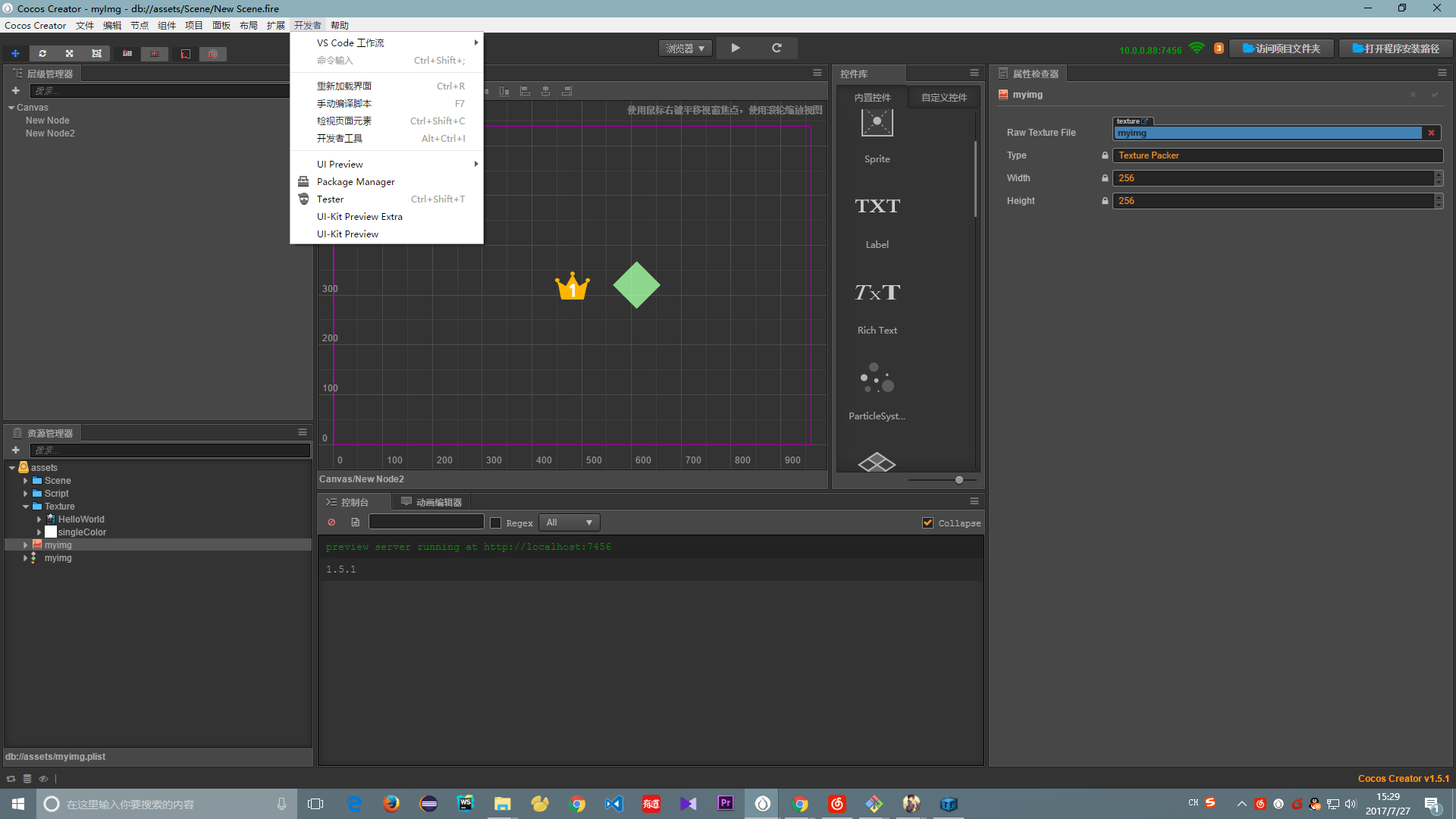Image resolution: width=1456 pixels, height=819 pixels.
Task: Add a node in the hierarchy panel
Action: tap(15, 90)
